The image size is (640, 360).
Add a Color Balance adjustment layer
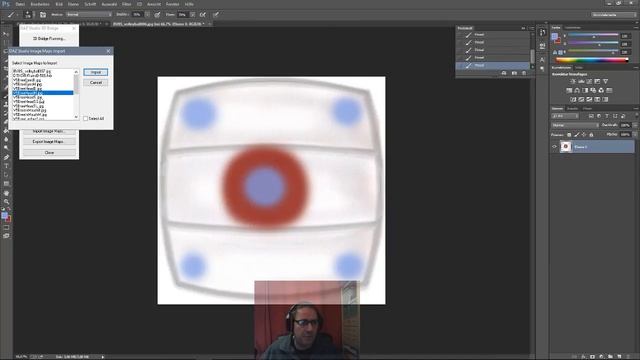point(577,91)
